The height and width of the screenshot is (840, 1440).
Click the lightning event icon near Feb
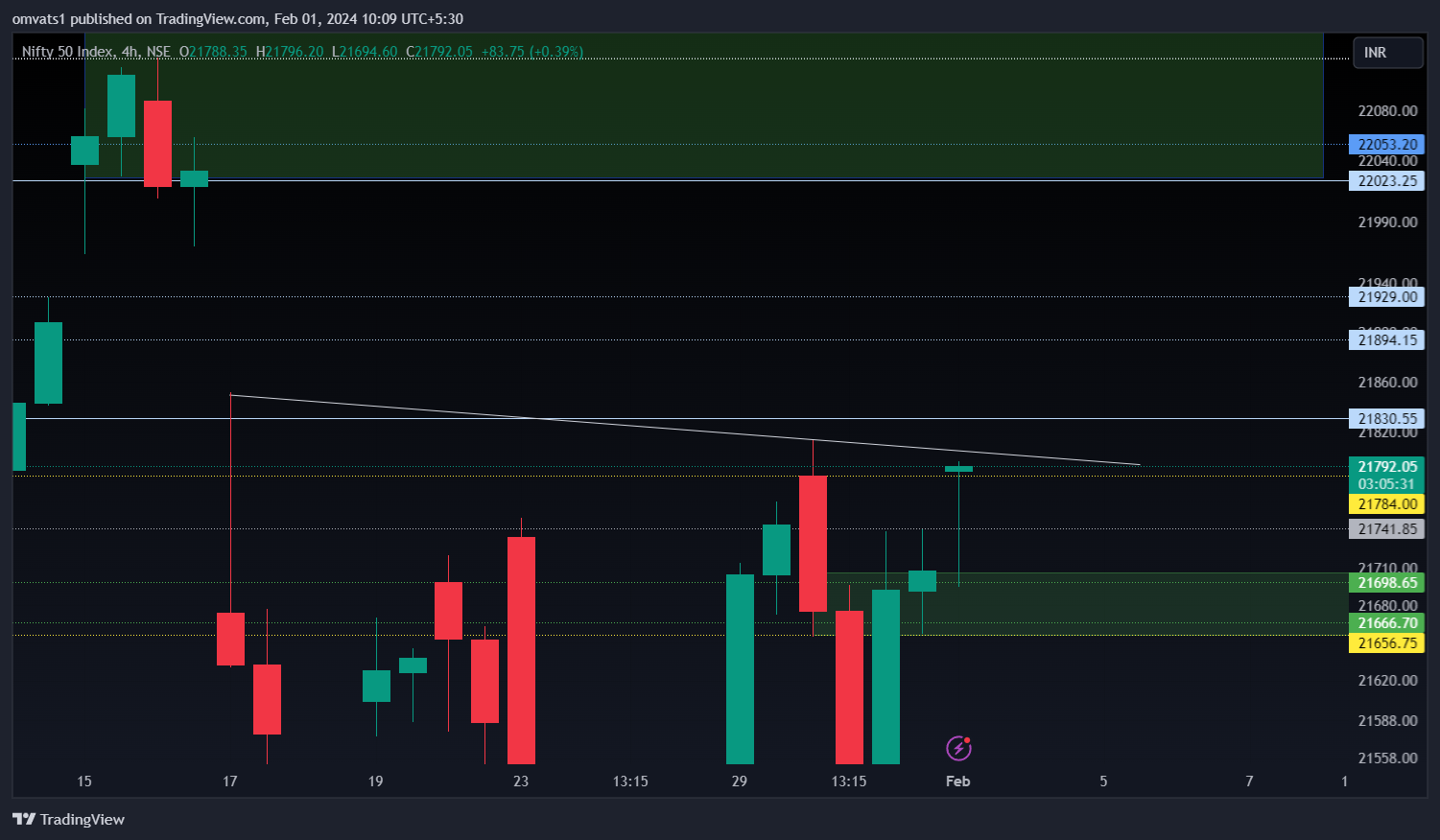[x=958, y=748]
